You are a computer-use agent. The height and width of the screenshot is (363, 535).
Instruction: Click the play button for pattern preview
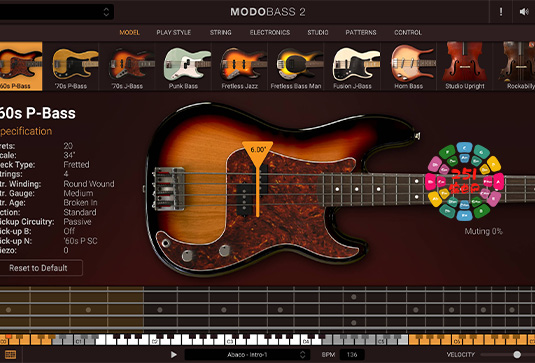click(174, 355)
